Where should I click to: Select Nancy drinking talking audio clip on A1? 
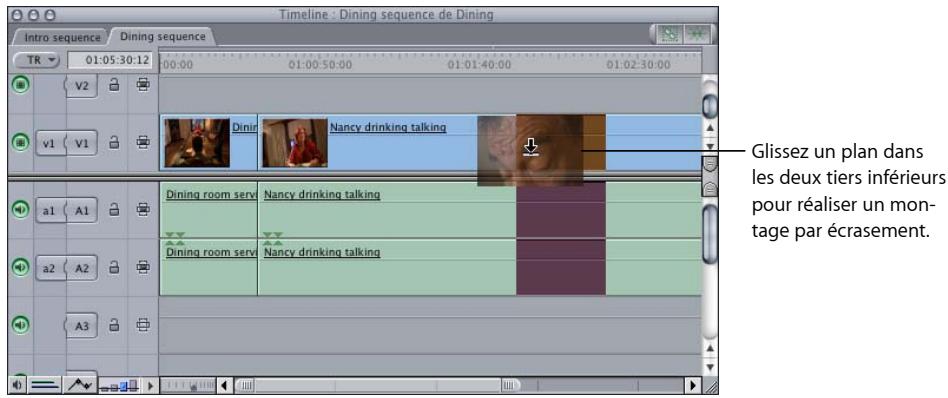coord(387,209)
